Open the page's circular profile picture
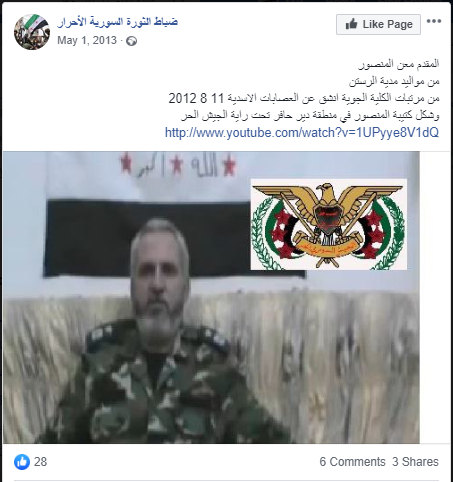Viewport: 453px width, 482px height. pos(32,32)
